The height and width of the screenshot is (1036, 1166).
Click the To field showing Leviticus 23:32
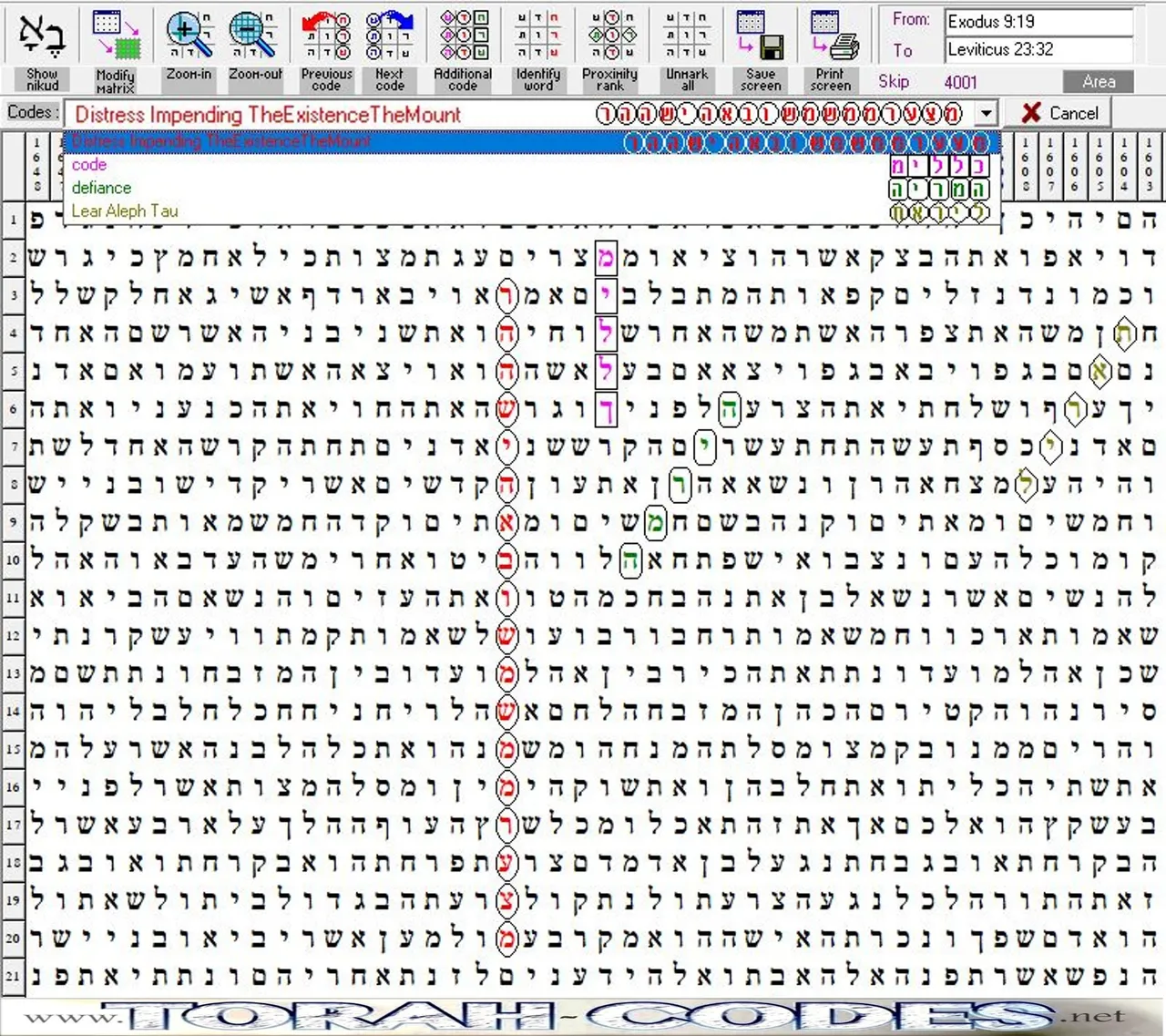click(1038, 49)
